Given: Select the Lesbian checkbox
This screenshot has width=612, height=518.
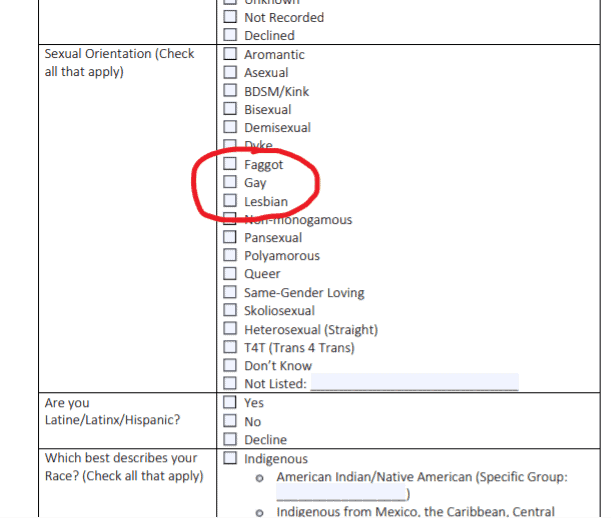Looking at the screenshot, I should (230, 201).
